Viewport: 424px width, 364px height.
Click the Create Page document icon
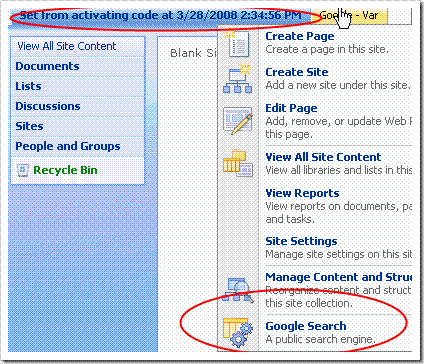[x=239, y=43]
